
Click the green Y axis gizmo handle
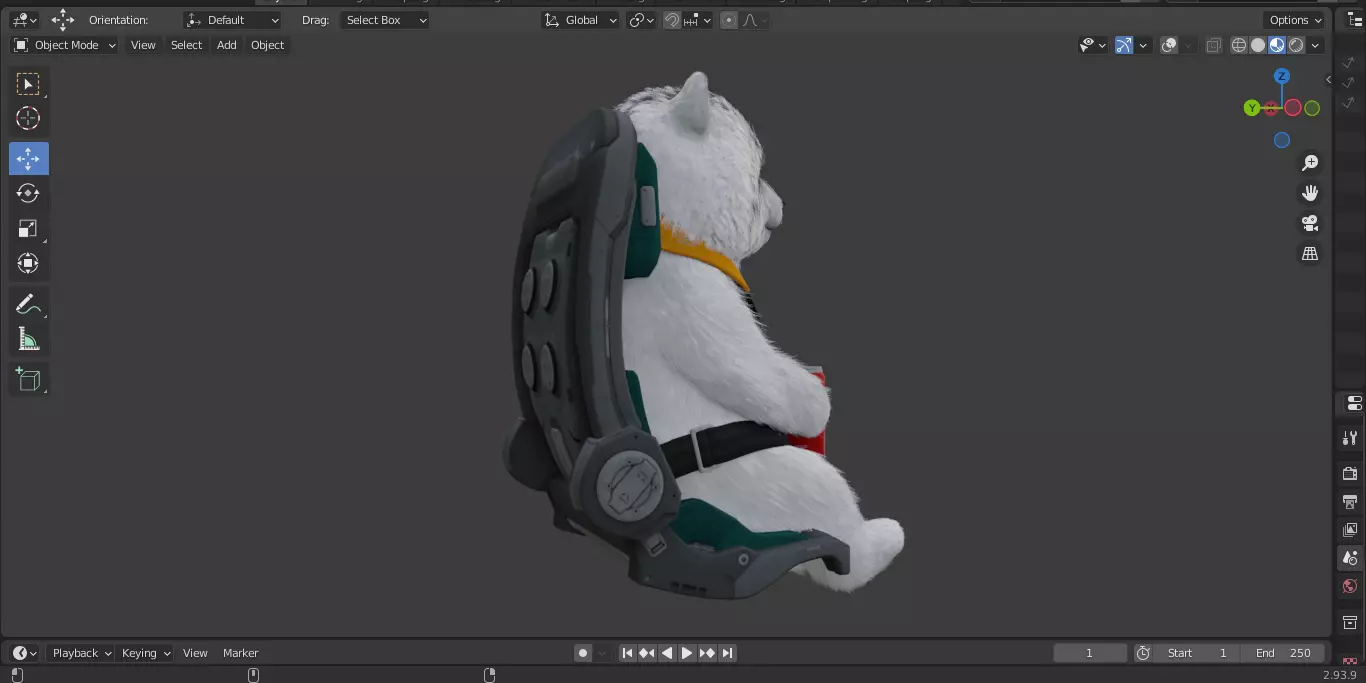[x=1252, y=108]
